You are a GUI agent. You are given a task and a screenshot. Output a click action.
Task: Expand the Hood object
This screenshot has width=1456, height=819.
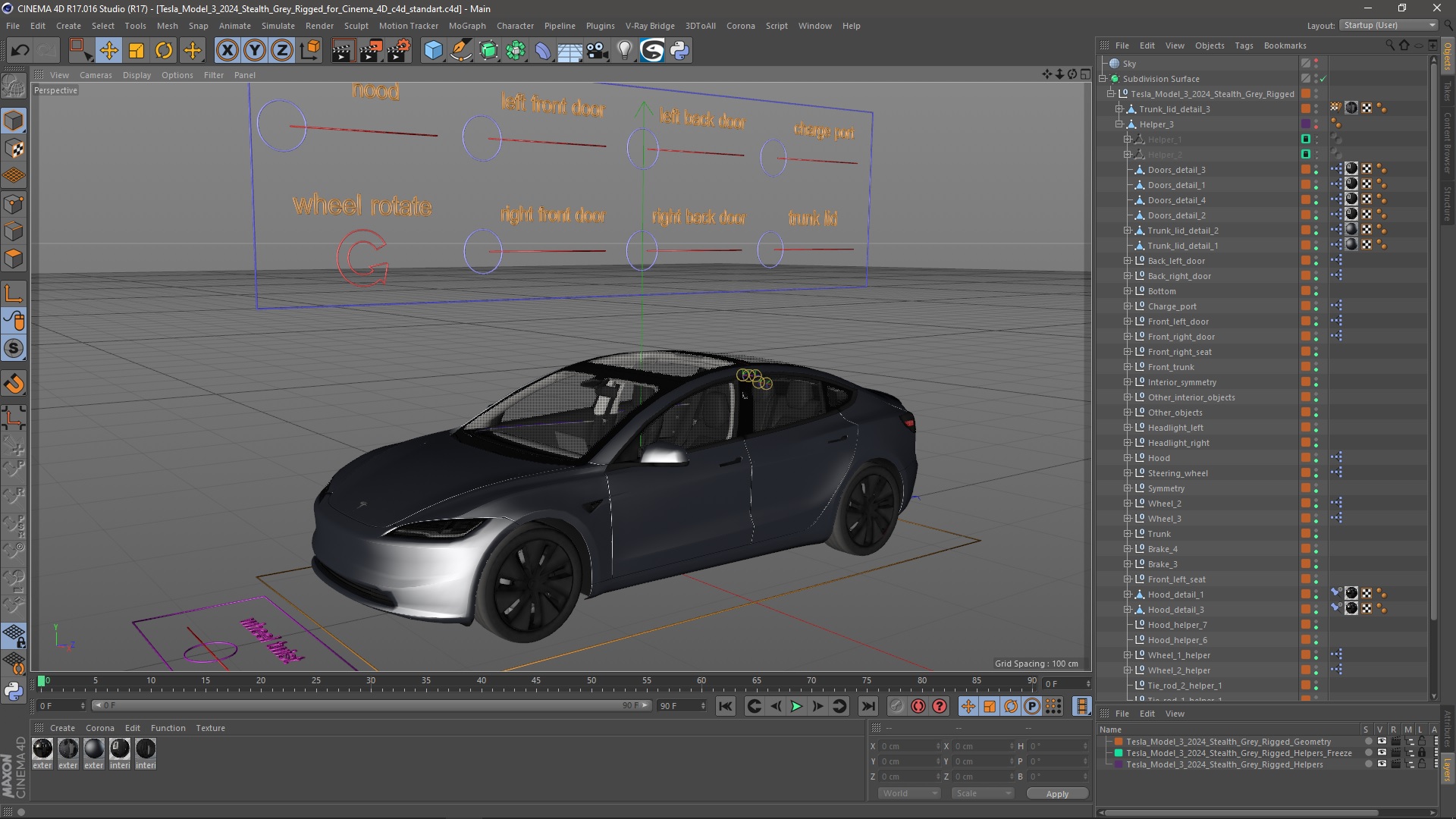pyautogui.click(x=1128, y=458)
